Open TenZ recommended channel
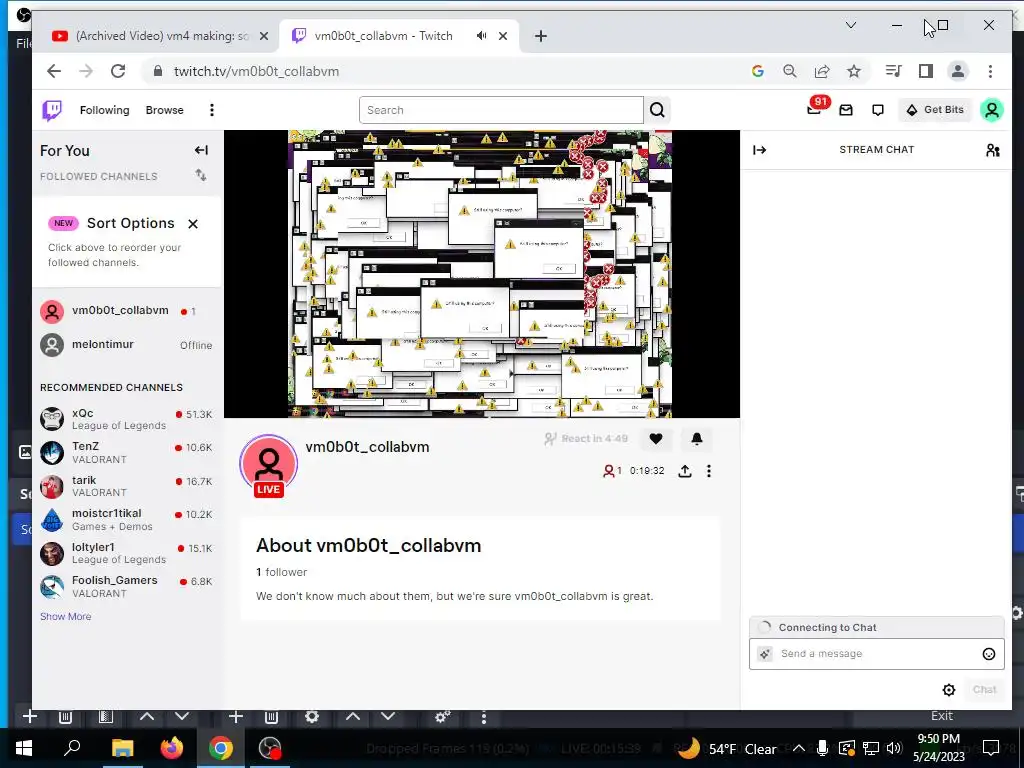This screenshot has height=768, width=1024. [127, 453]
